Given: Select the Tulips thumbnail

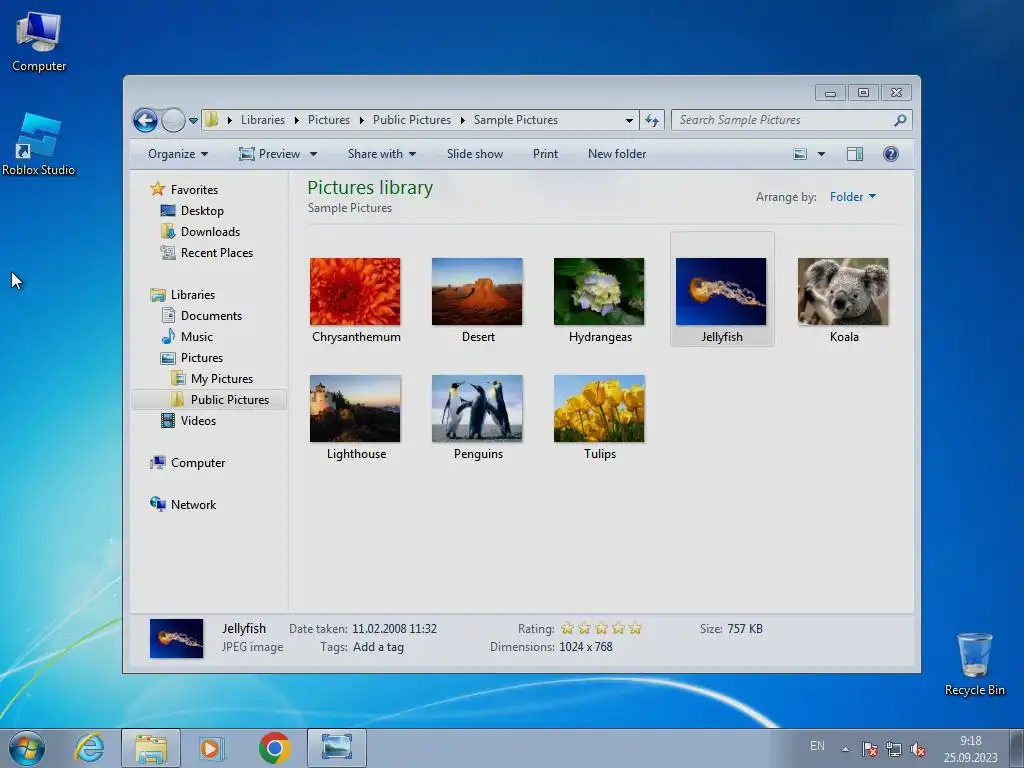Looking at the screenshot, I should 599,408.
